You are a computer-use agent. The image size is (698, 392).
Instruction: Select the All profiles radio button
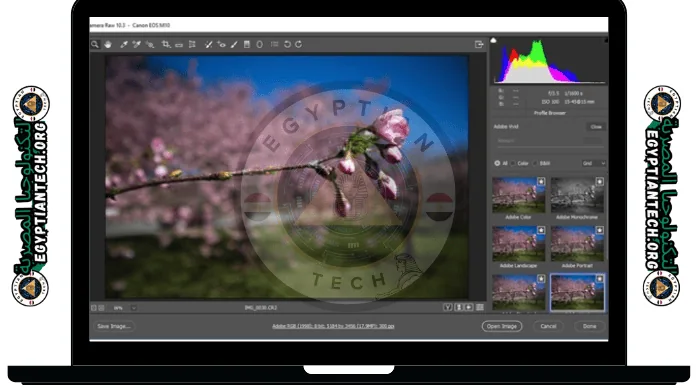(497, 163)
